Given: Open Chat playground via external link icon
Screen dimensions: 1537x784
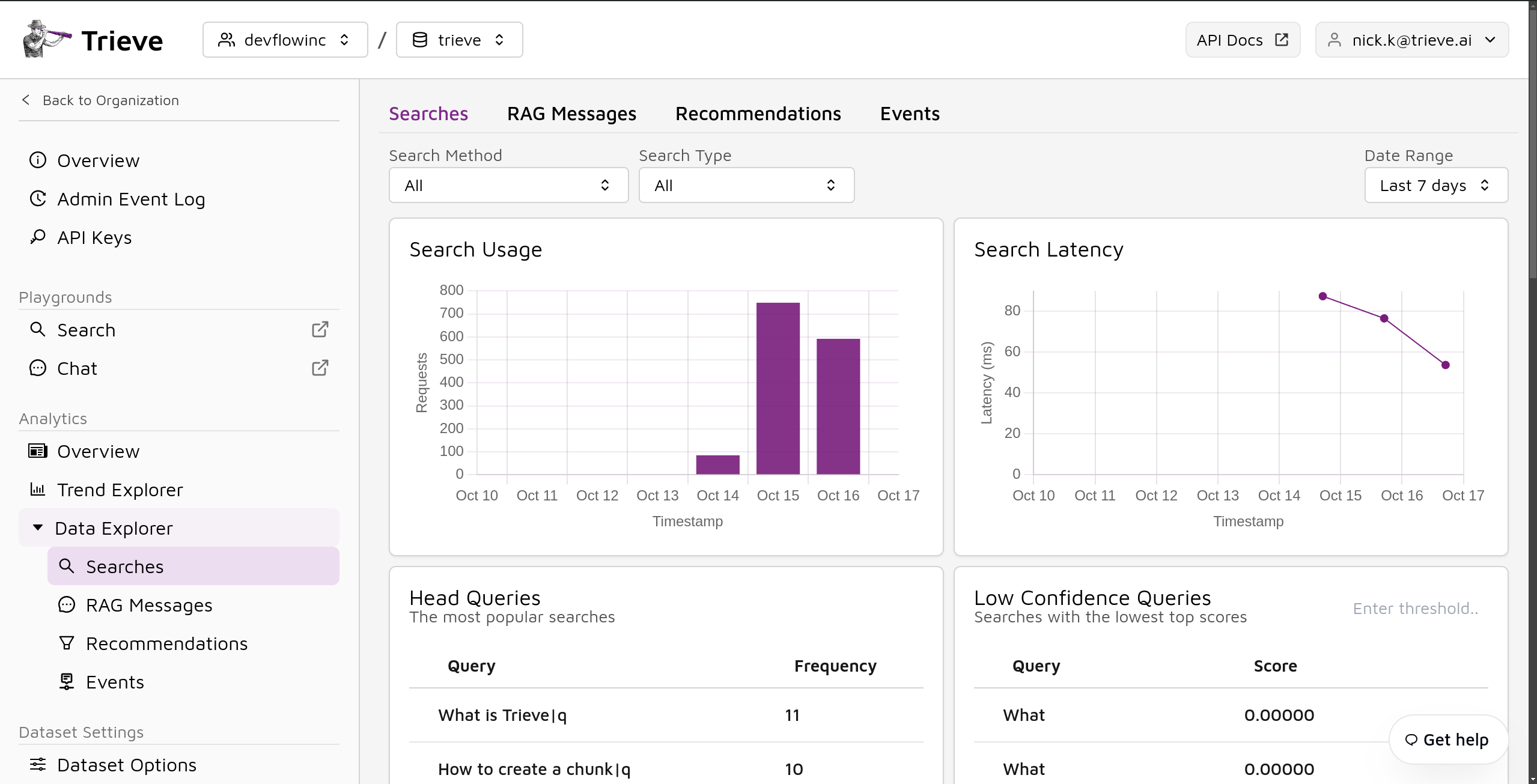Looking at the screenshot, I should (320, 368).
